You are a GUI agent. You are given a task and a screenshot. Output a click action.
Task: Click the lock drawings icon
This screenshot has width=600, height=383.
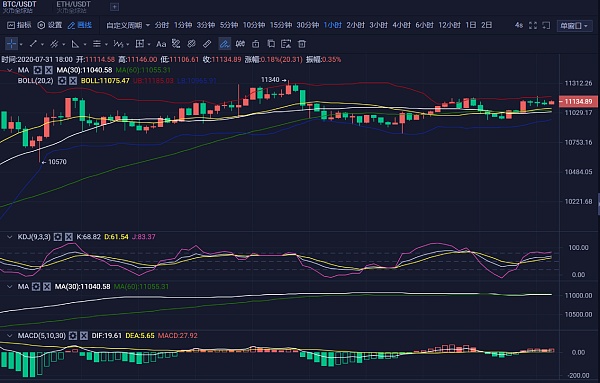pos(256,44)
